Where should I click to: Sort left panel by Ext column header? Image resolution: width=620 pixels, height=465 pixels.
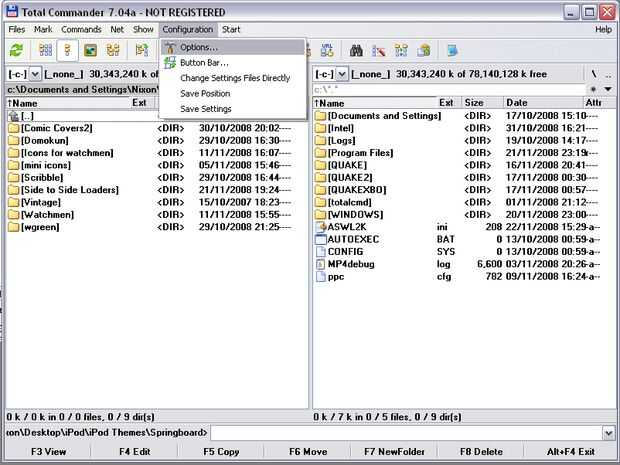tap(144, 103)
